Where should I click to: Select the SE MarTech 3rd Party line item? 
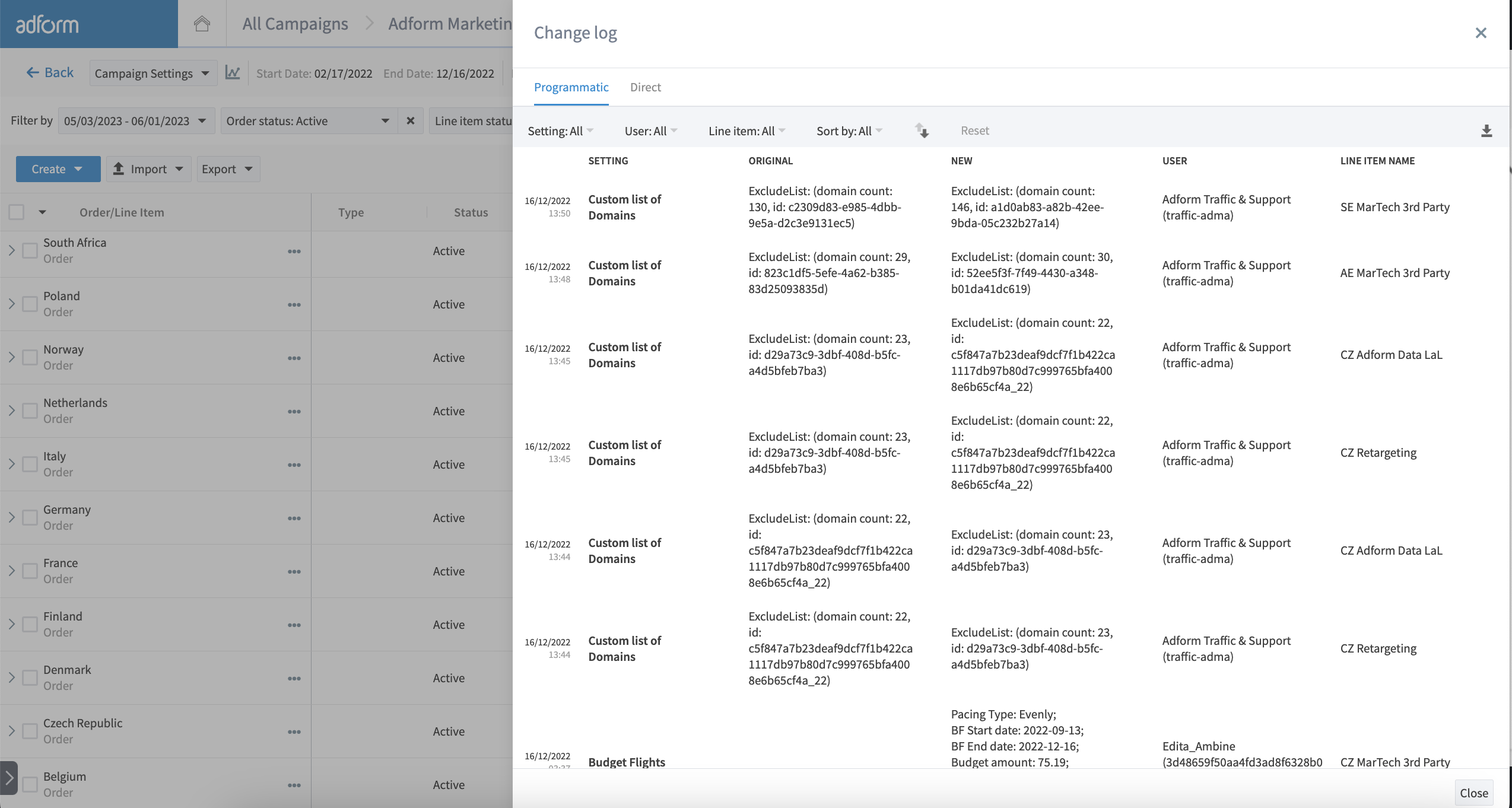(x=1395, y=207)
